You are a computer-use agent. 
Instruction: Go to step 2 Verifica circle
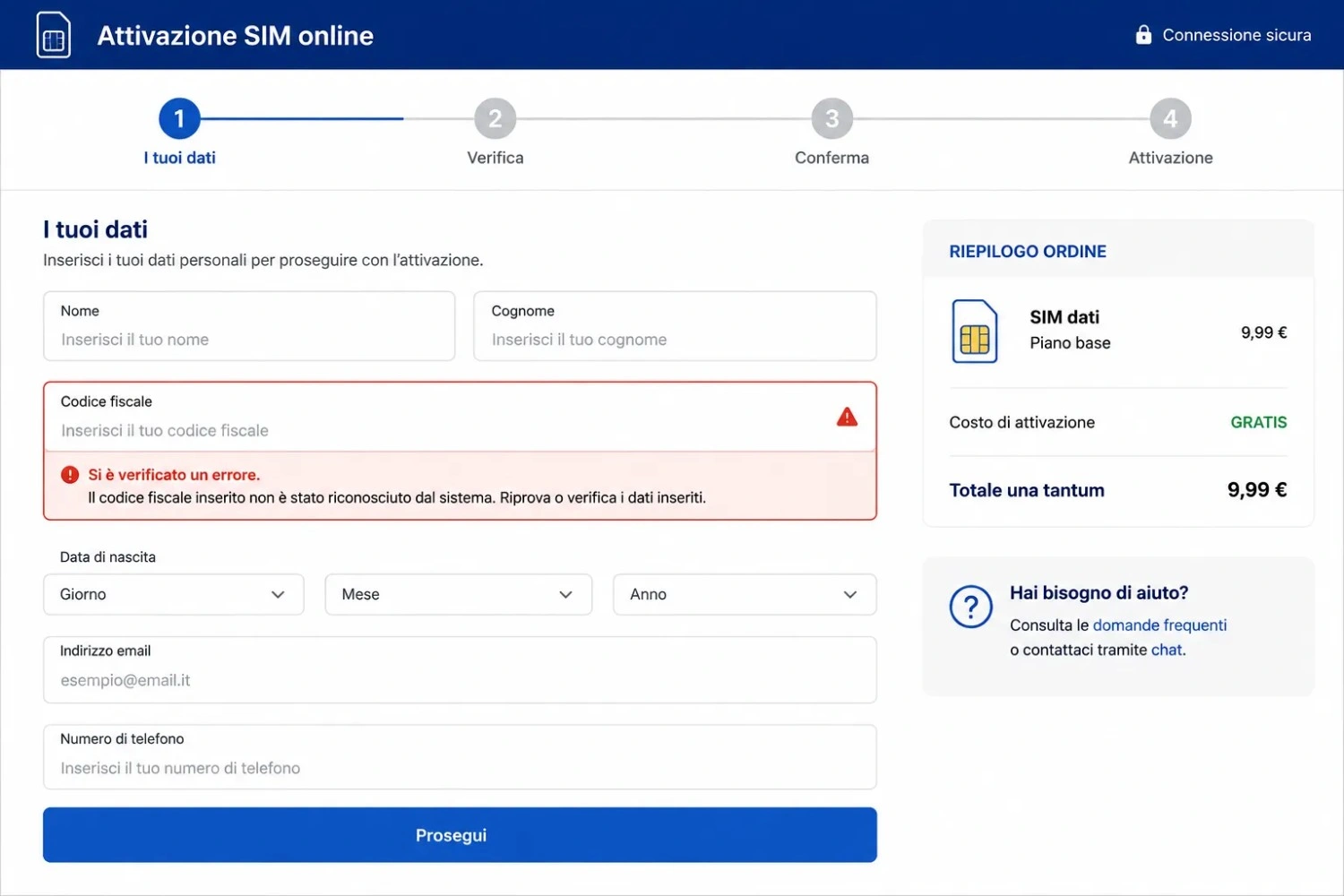click(495, 118)
